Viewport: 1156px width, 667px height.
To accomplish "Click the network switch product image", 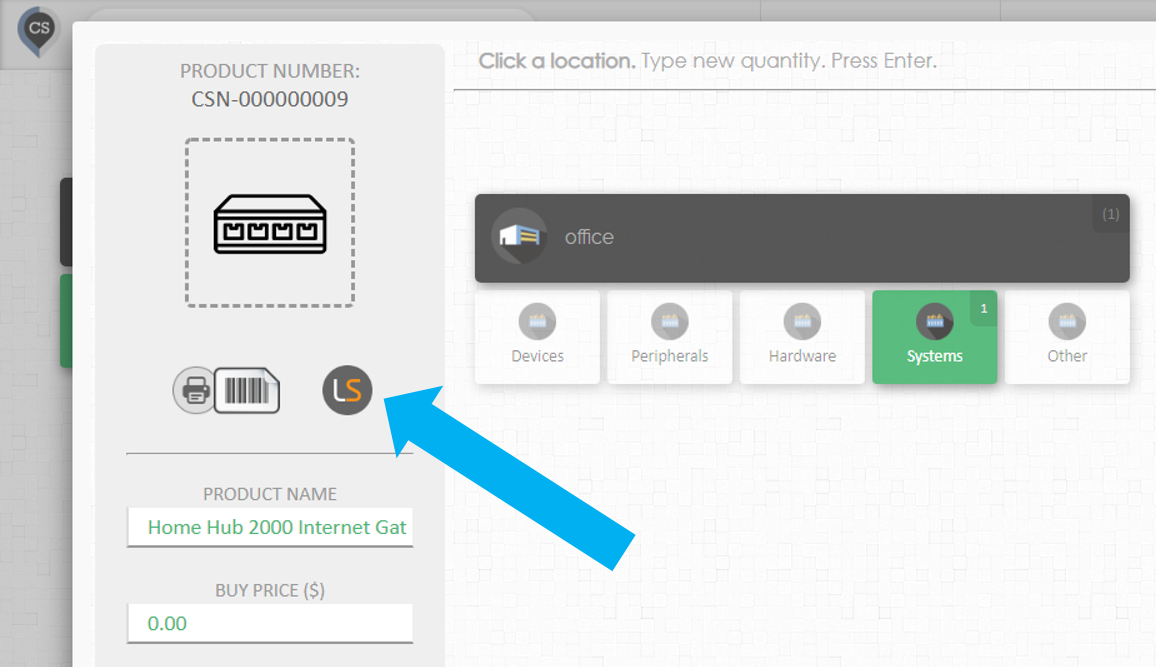I will 270,223.
